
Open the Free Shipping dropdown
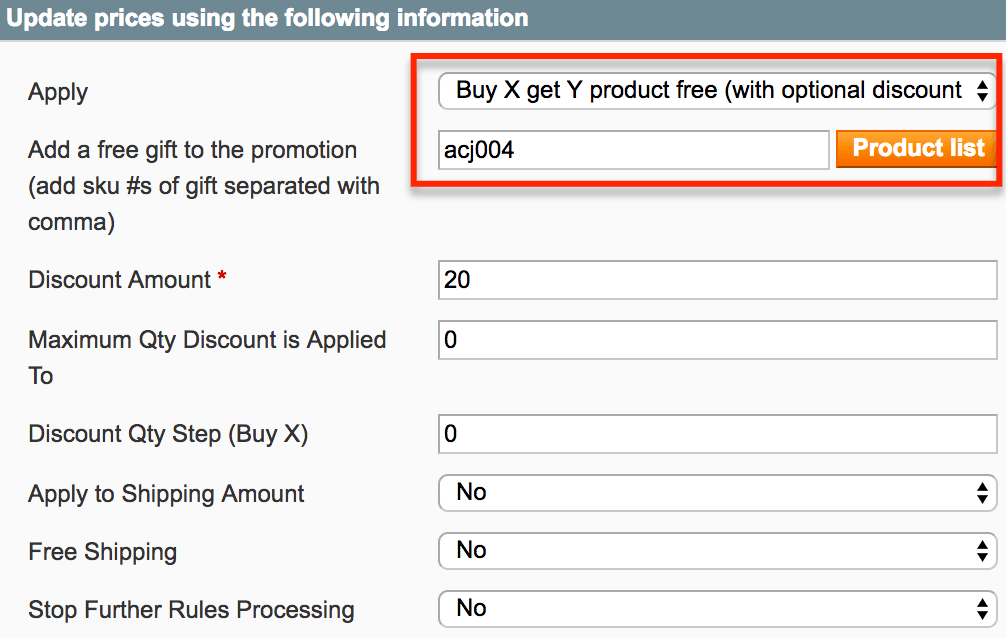[717, 550]
